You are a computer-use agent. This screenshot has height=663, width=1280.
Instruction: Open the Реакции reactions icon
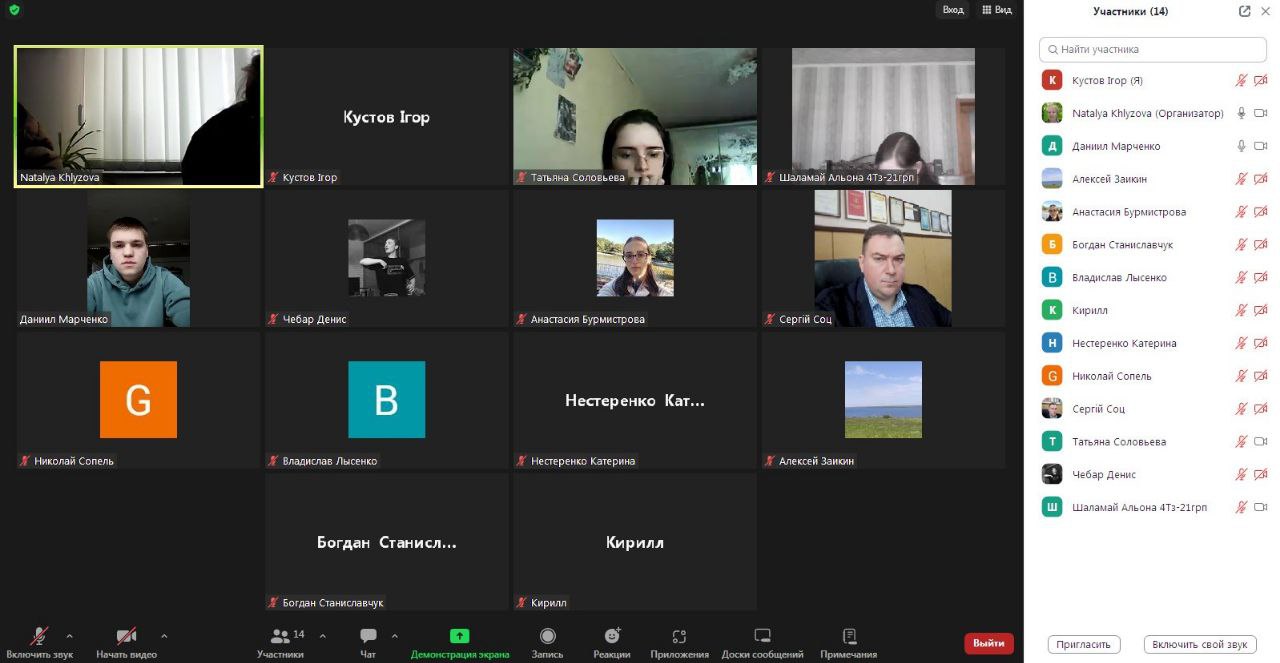[612, 636]
